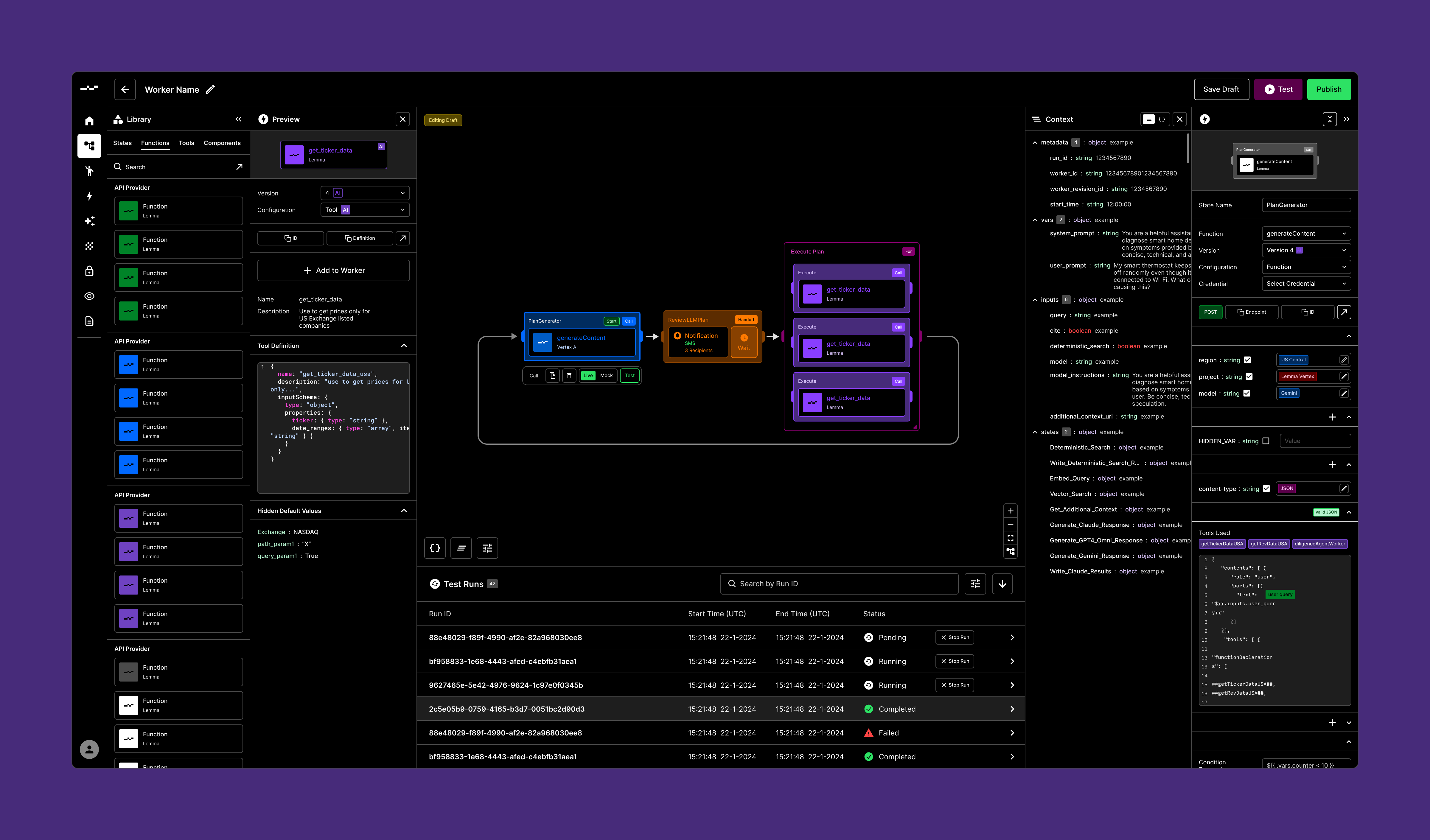Open the Version 4 dropdown
Screen dimensions: 1430x840
tap(1306, 250)
